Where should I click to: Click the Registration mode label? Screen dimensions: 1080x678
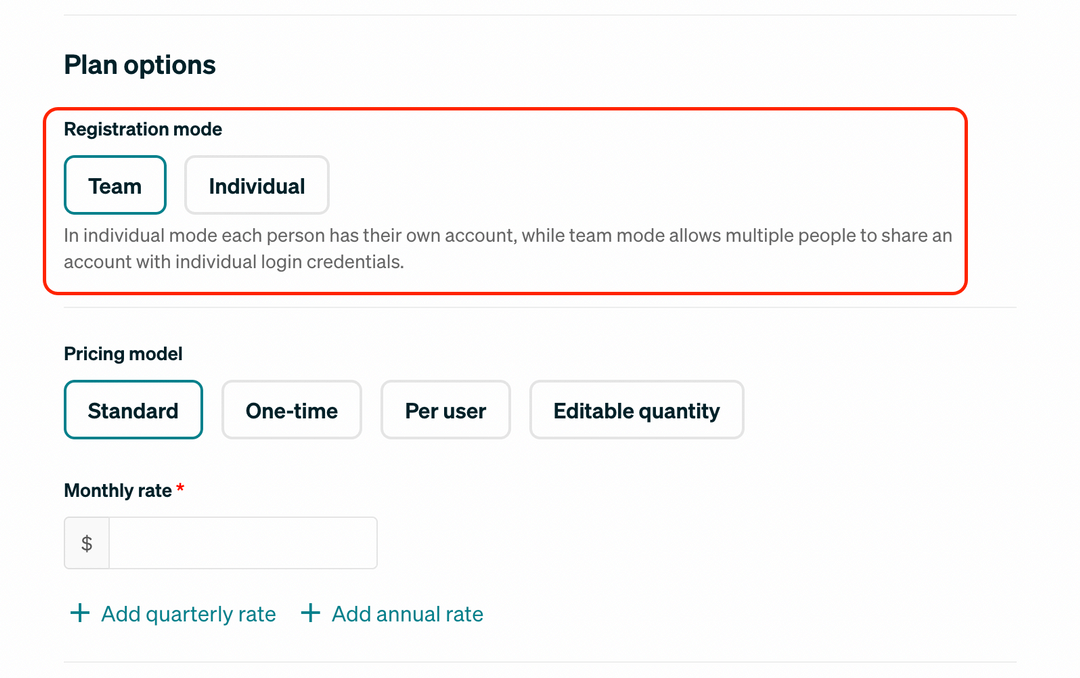pyautogui.click(x=142, y=129)
